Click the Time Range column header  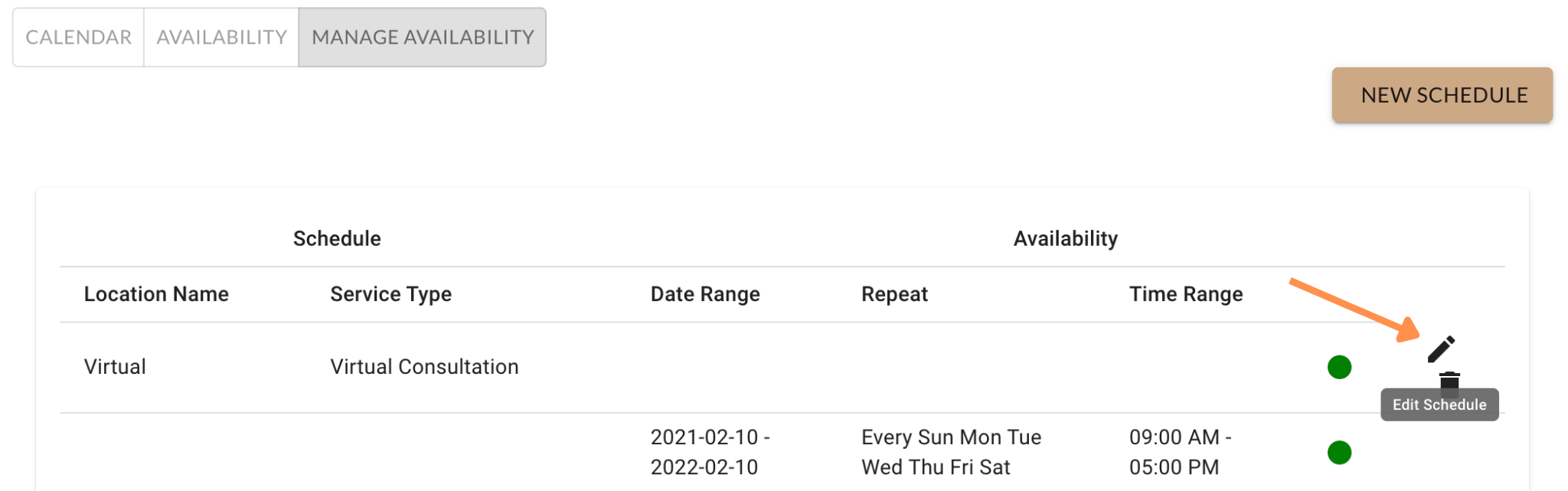pyautogui.click(x=1186, y=294)
